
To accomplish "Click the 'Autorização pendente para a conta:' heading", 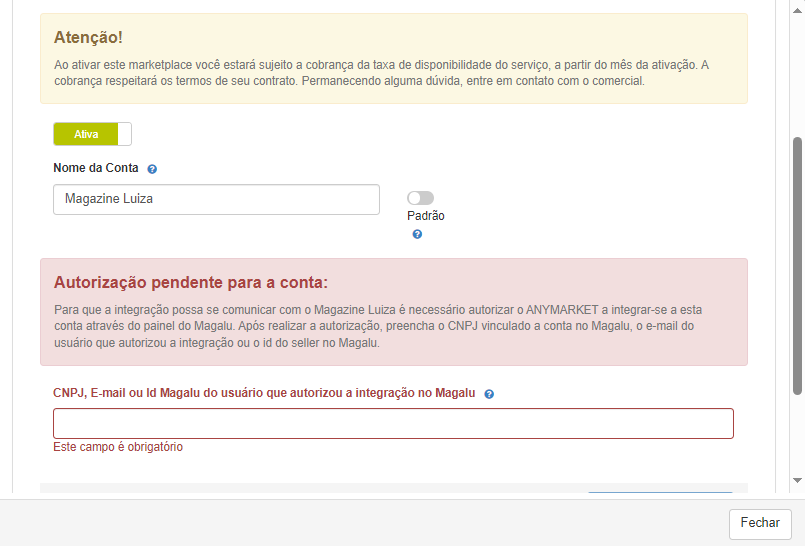I will click(x=191, y=282).
